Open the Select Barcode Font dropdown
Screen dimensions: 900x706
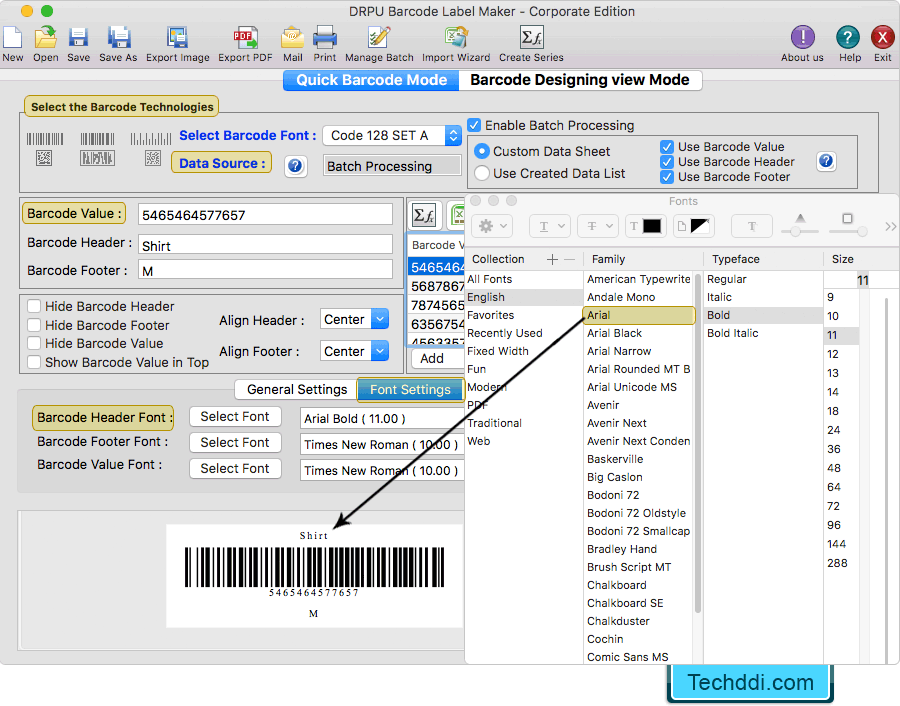coord(392,135)
